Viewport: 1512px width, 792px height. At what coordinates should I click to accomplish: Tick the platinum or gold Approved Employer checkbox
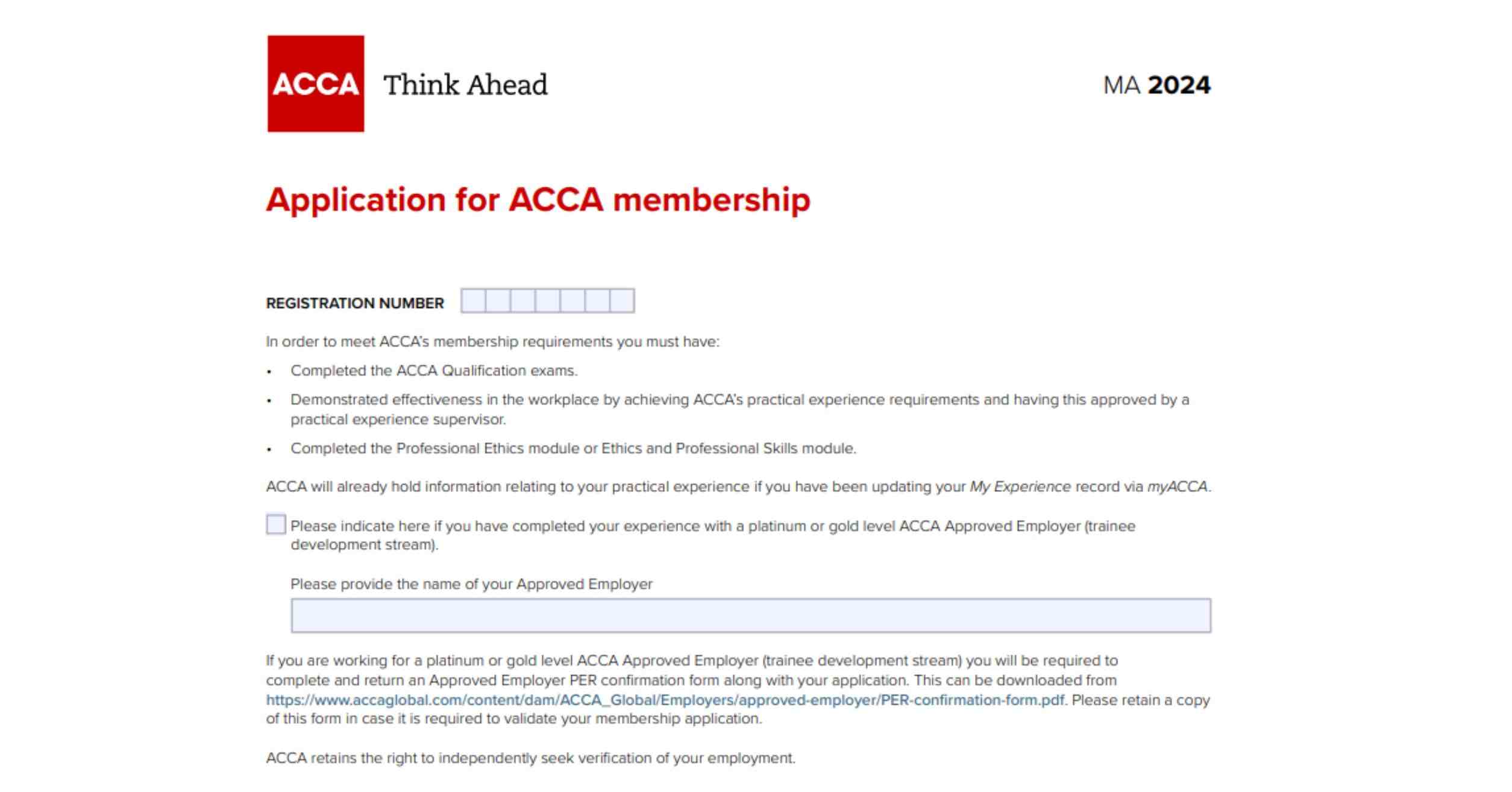[276, 524]
